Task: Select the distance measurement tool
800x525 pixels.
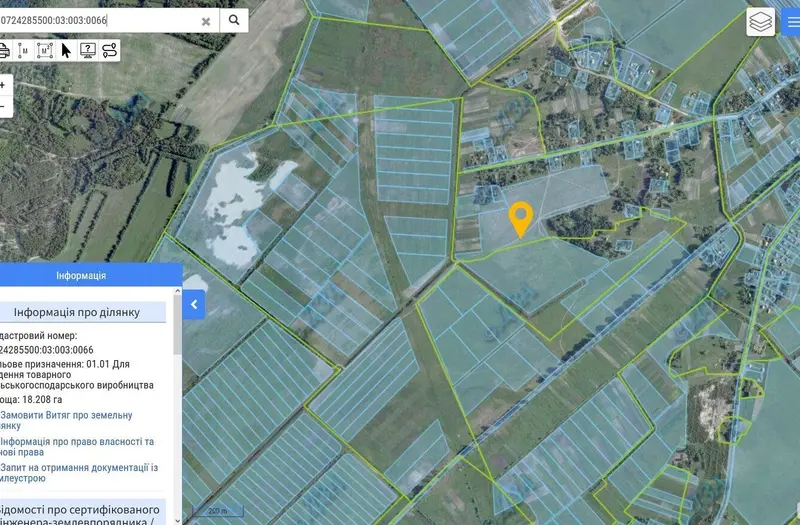Action: 24,51
